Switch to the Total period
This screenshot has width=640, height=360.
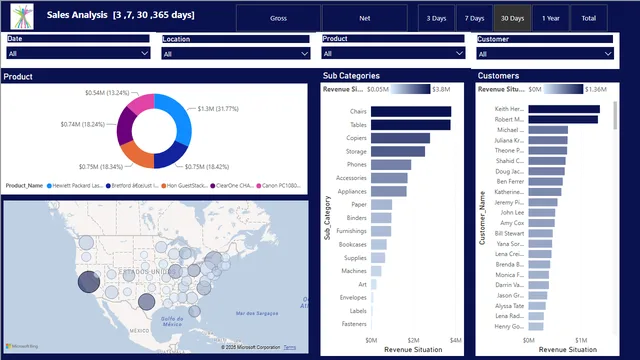click(x=589, y=18)
